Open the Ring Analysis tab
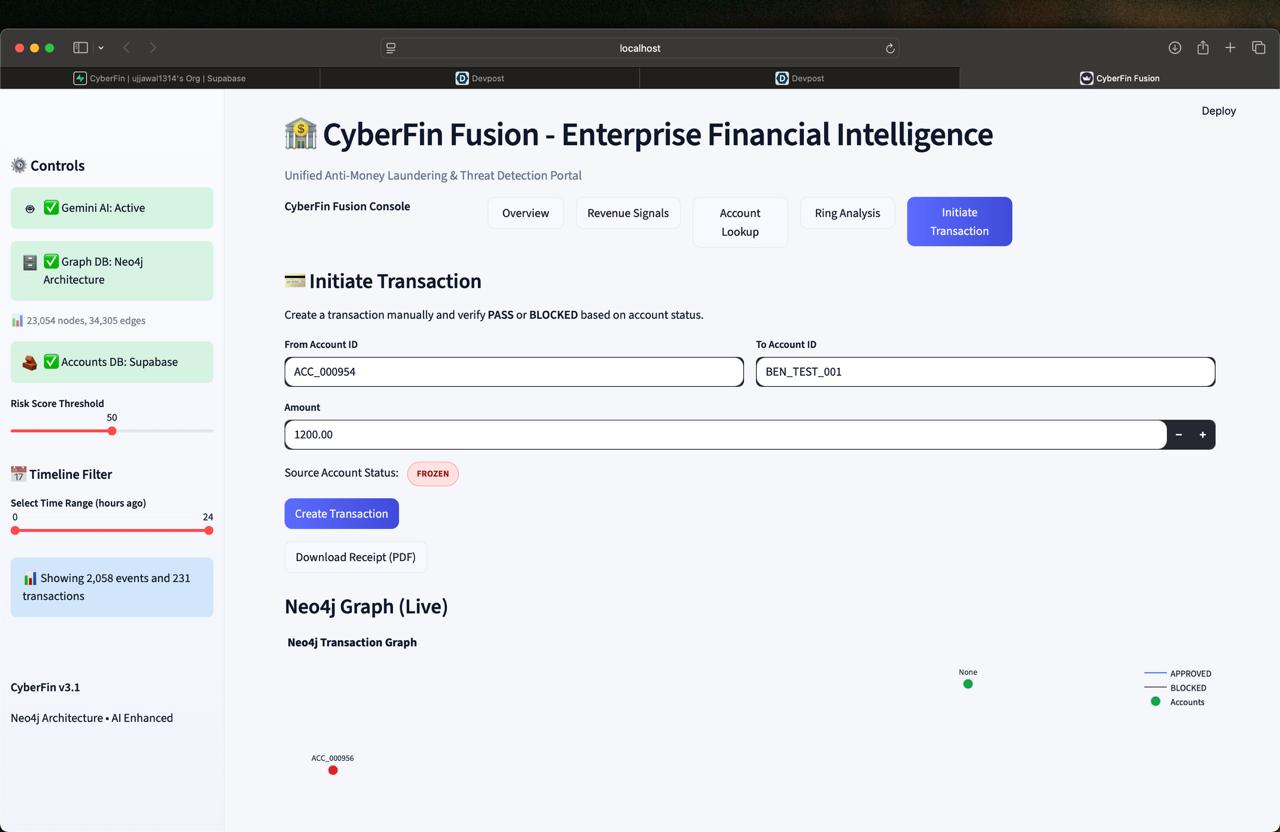This screenshot has width=1280, height=832. [847, 213]
